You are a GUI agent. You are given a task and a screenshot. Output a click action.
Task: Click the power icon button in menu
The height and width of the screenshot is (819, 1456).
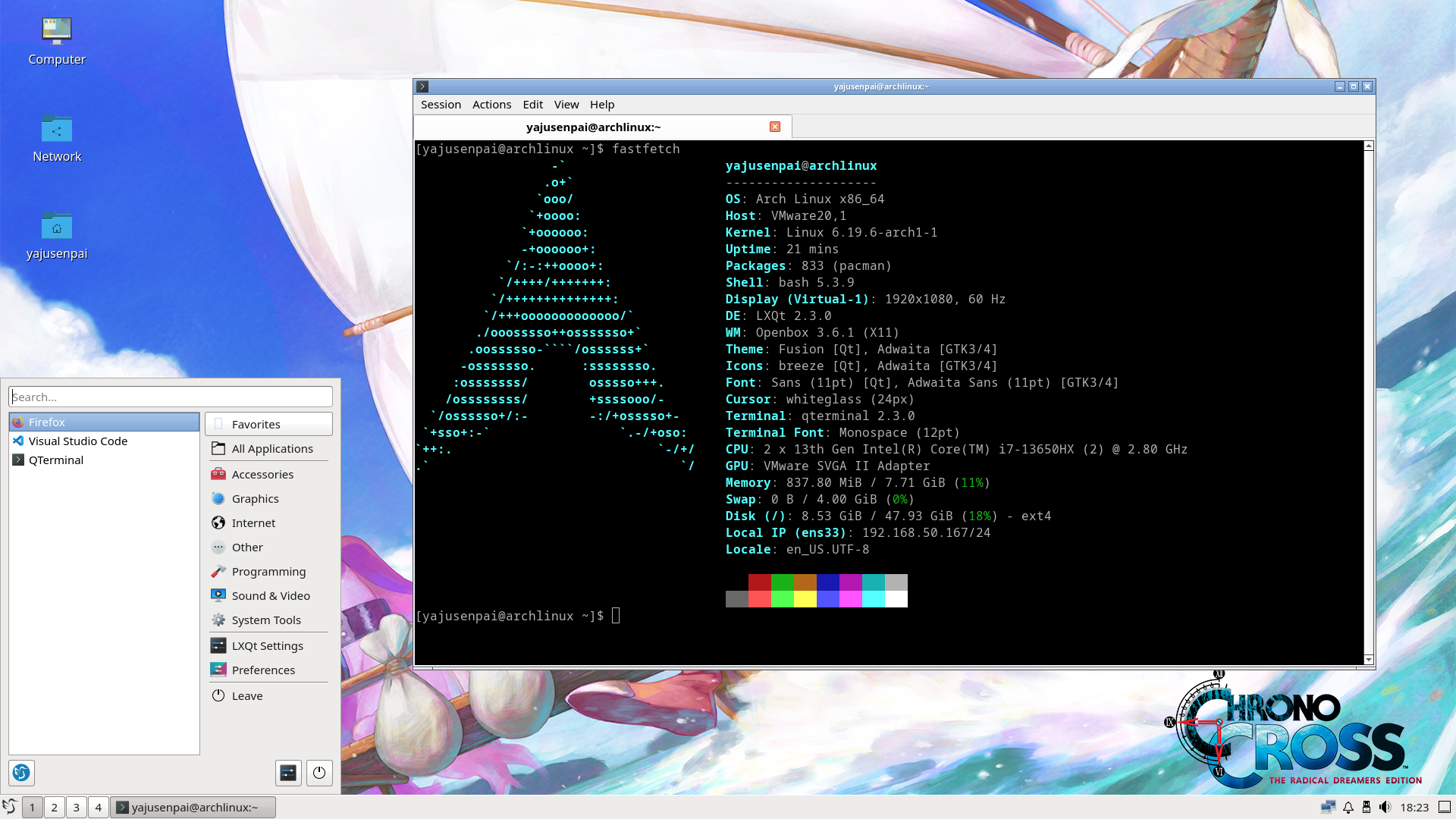[x=319, y=773]
